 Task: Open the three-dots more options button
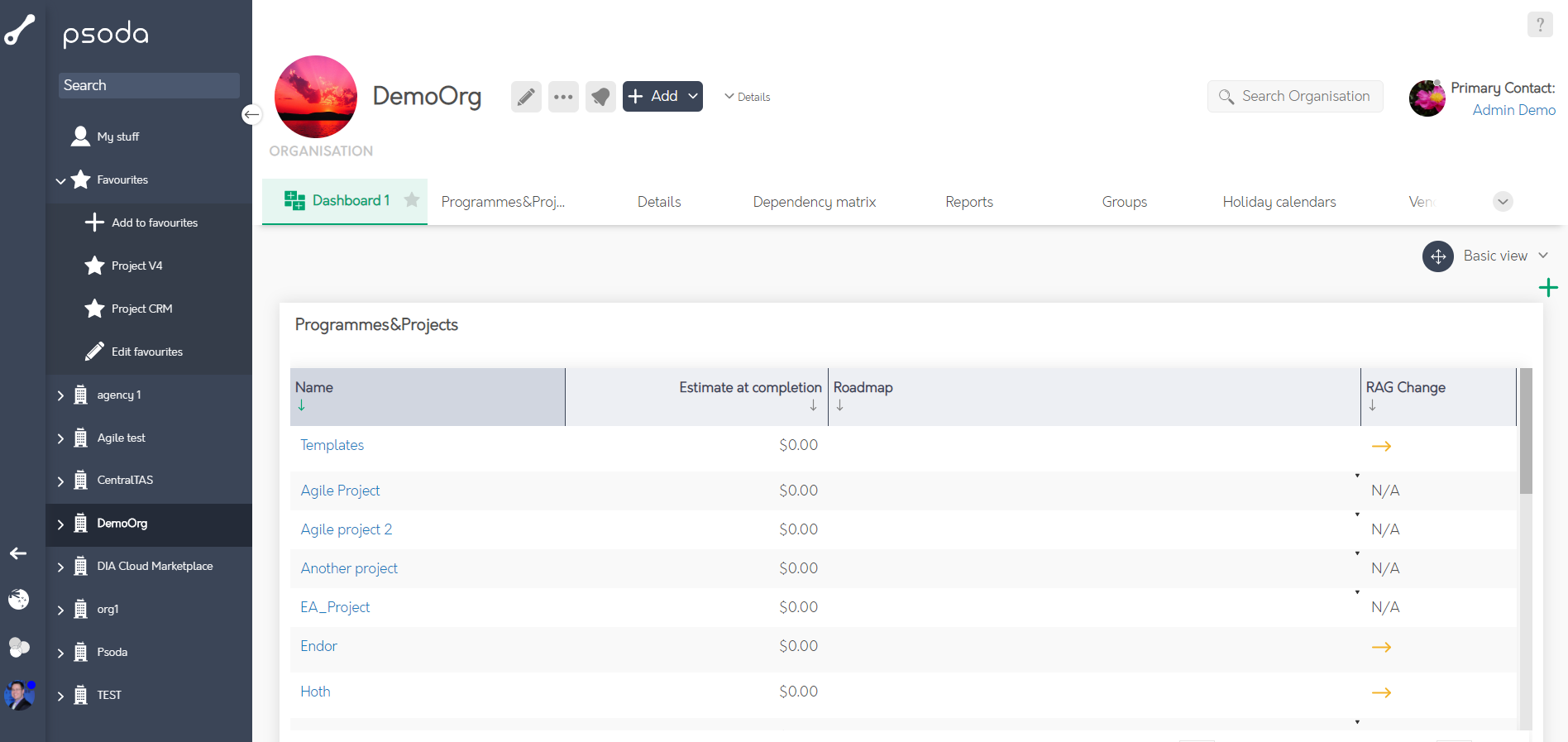(x=563, y=97)
